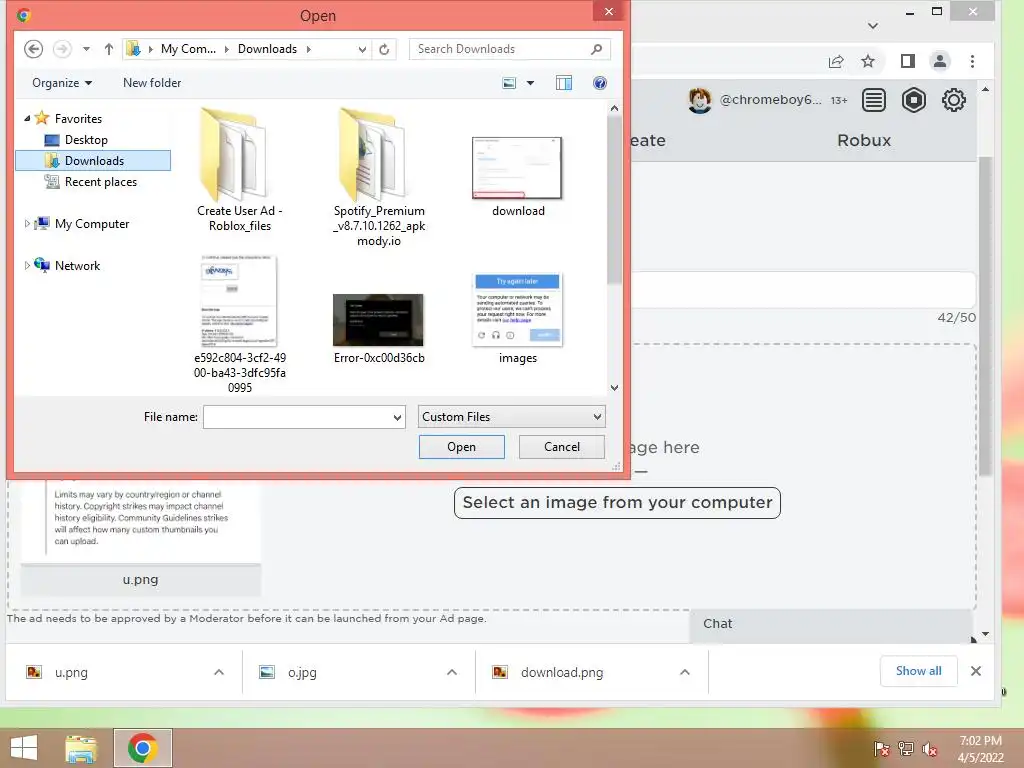Open Chat bar on Roblox page
Viewport: 1024px width, 768px height.
(x=831, y=624)
